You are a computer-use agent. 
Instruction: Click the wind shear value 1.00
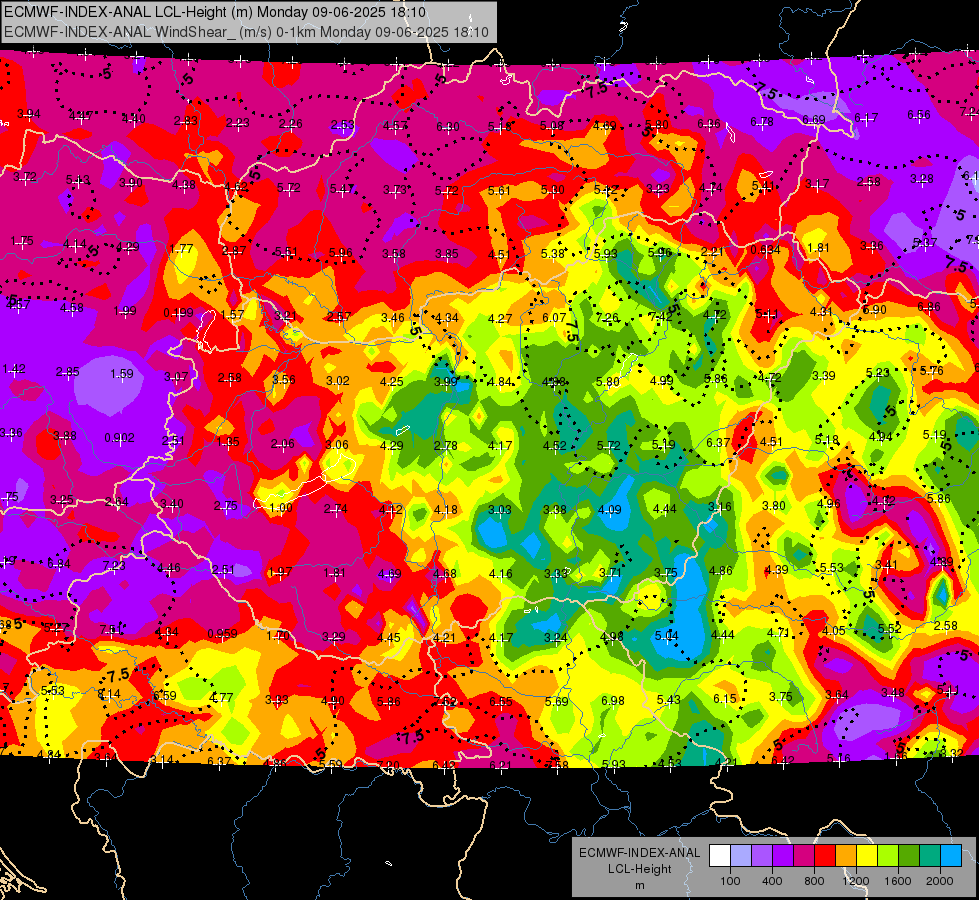pyautogui.click(x=281, y=508)
